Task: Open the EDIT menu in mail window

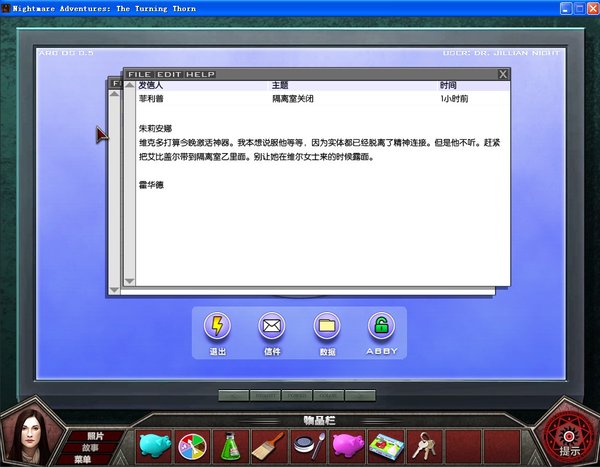Action: pos(169,74)
